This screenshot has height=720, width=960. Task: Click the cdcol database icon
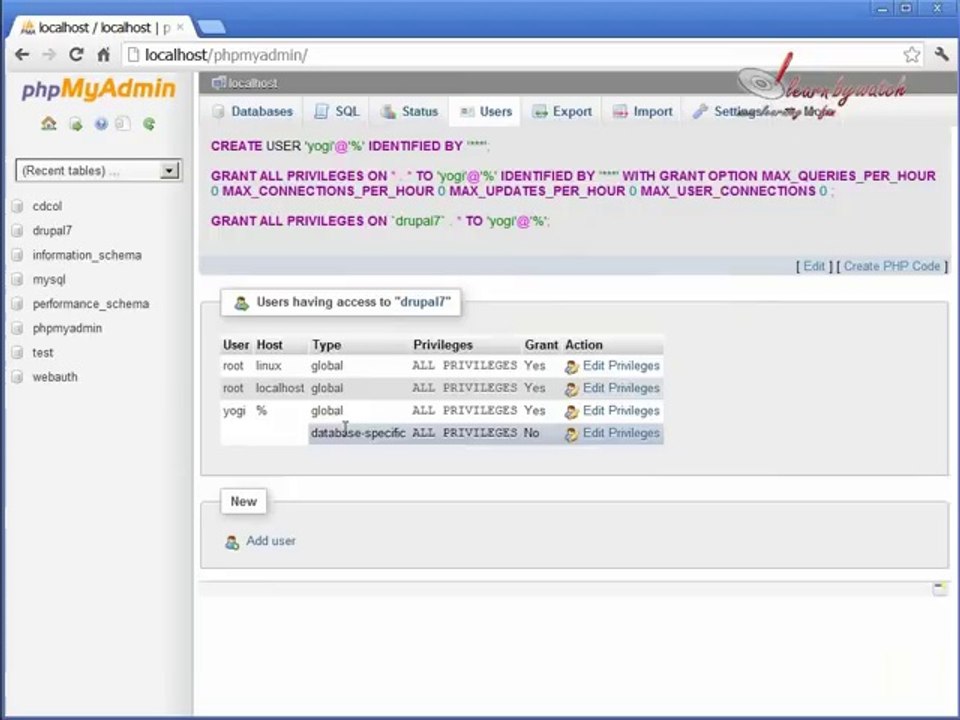pyautogui.click(x=18, y=206)
